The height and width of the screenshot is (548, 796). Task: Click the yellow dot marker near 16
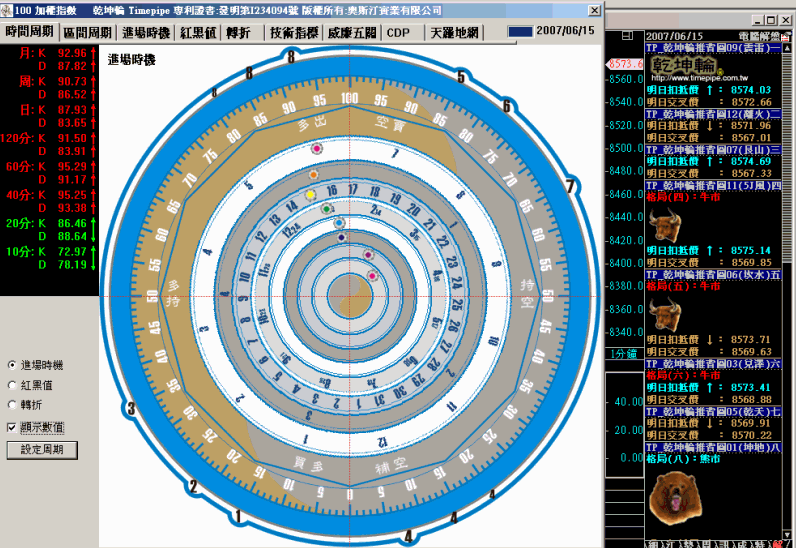coord(310,195)
